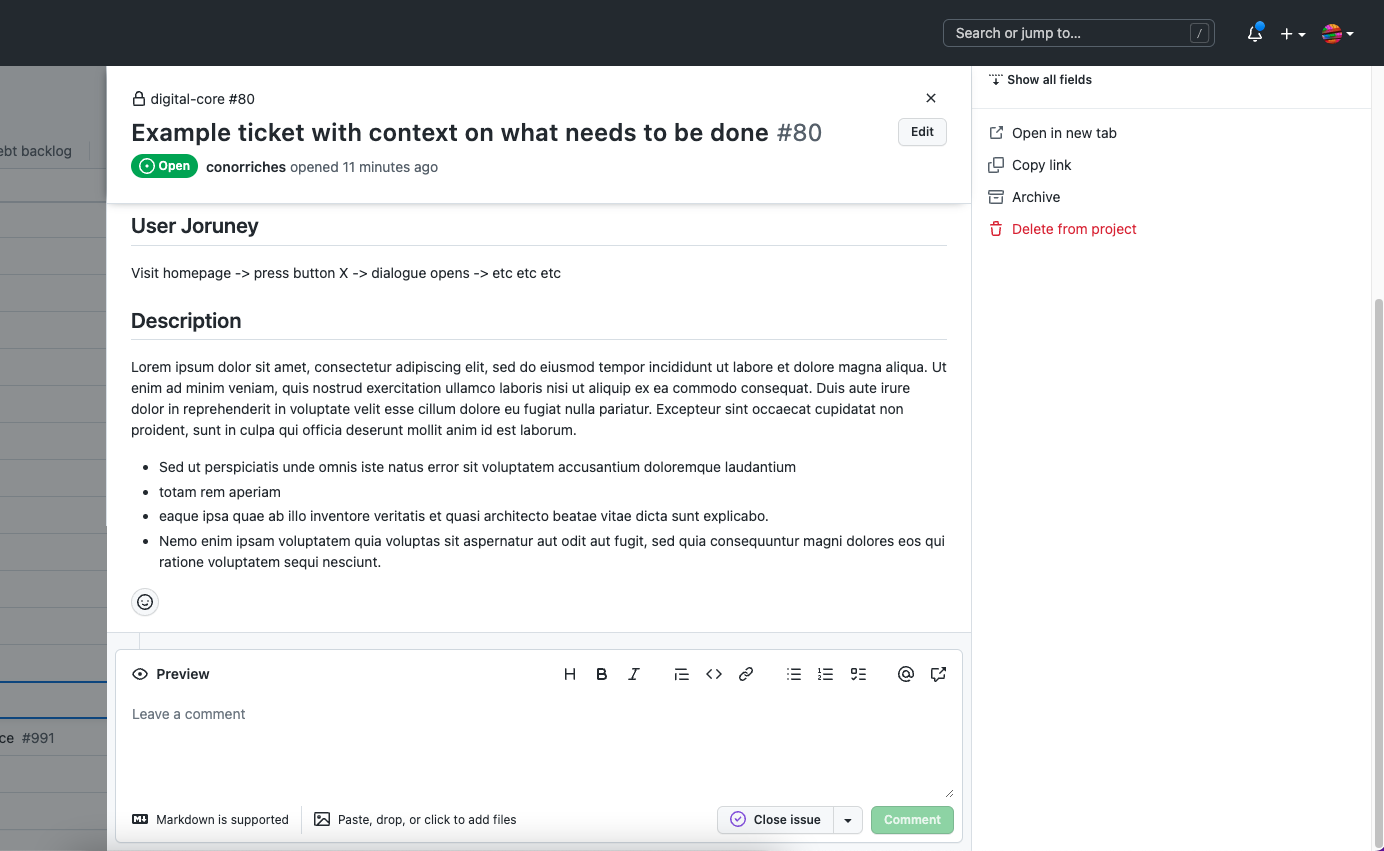
Task: Open the user avatar menu
Action: point(1337,34)
